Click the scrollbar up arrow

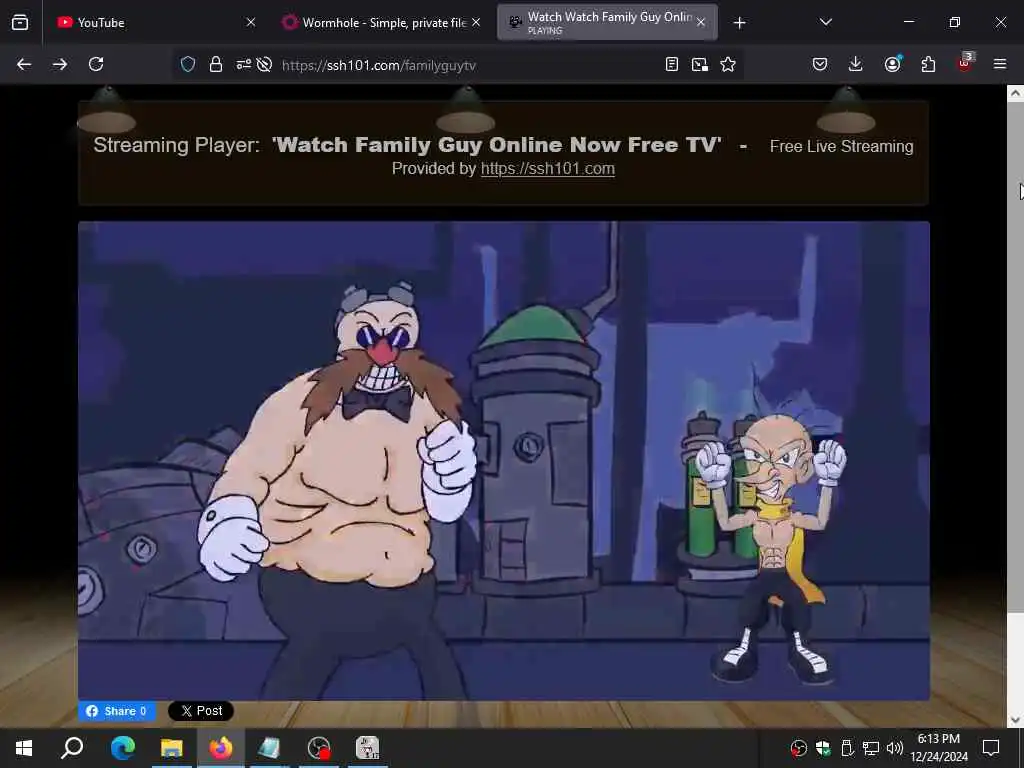pos(1015,93)
